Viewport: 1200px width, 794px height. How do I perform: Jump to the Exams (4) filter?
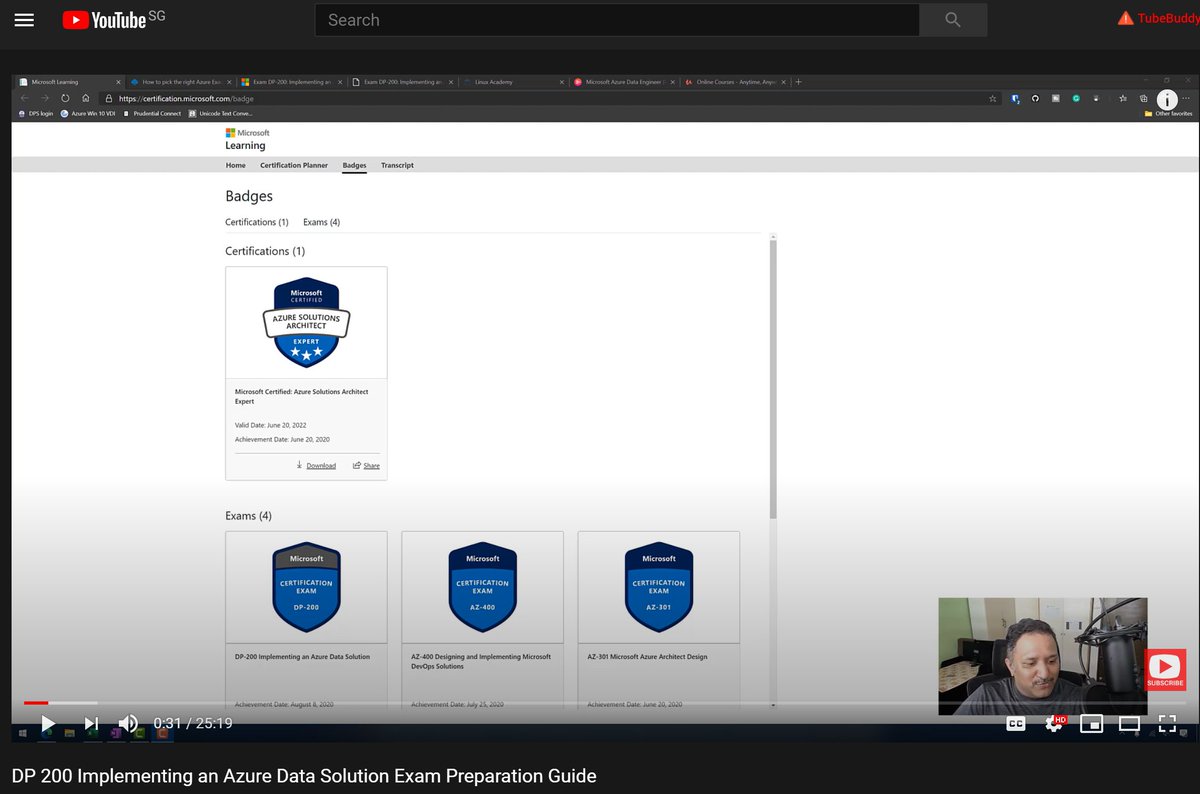click(x=321, y=222)
